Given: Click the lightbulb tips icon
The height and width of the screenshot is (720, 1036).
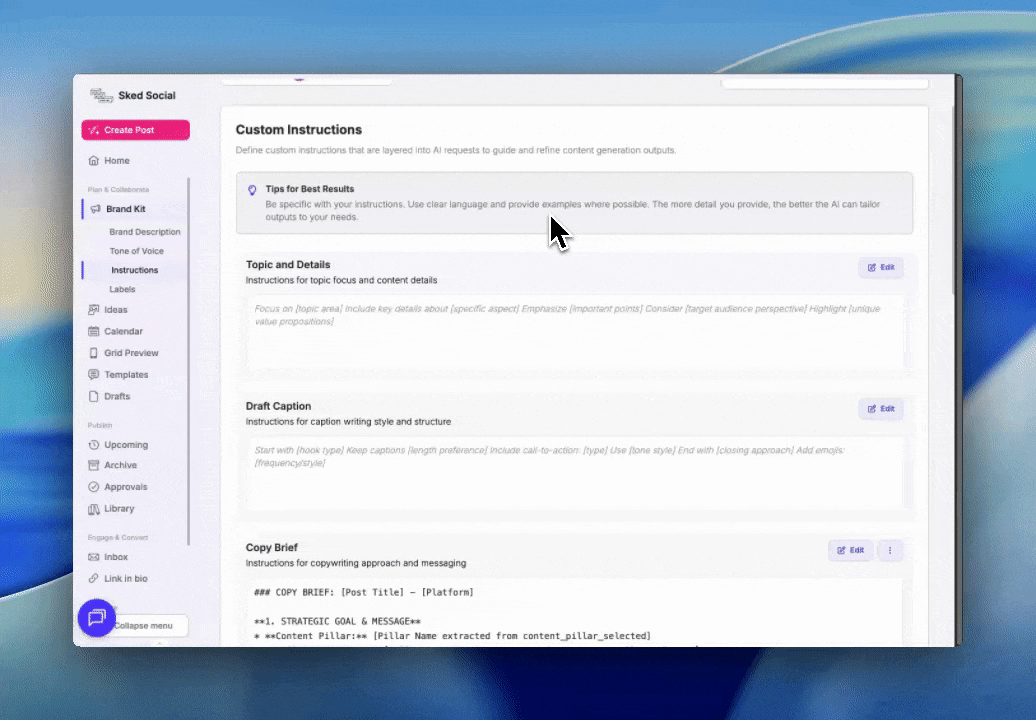Looking at the screenshot, I should pyautogui.click(x=252, y=190).
